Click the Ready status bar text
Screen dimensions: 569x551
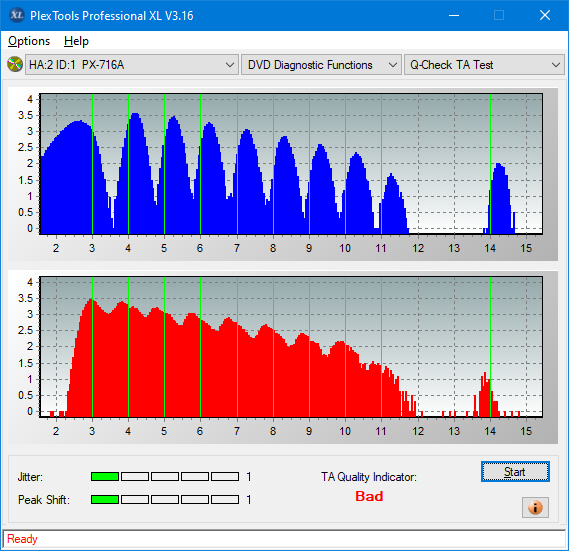tap(22, 539)
